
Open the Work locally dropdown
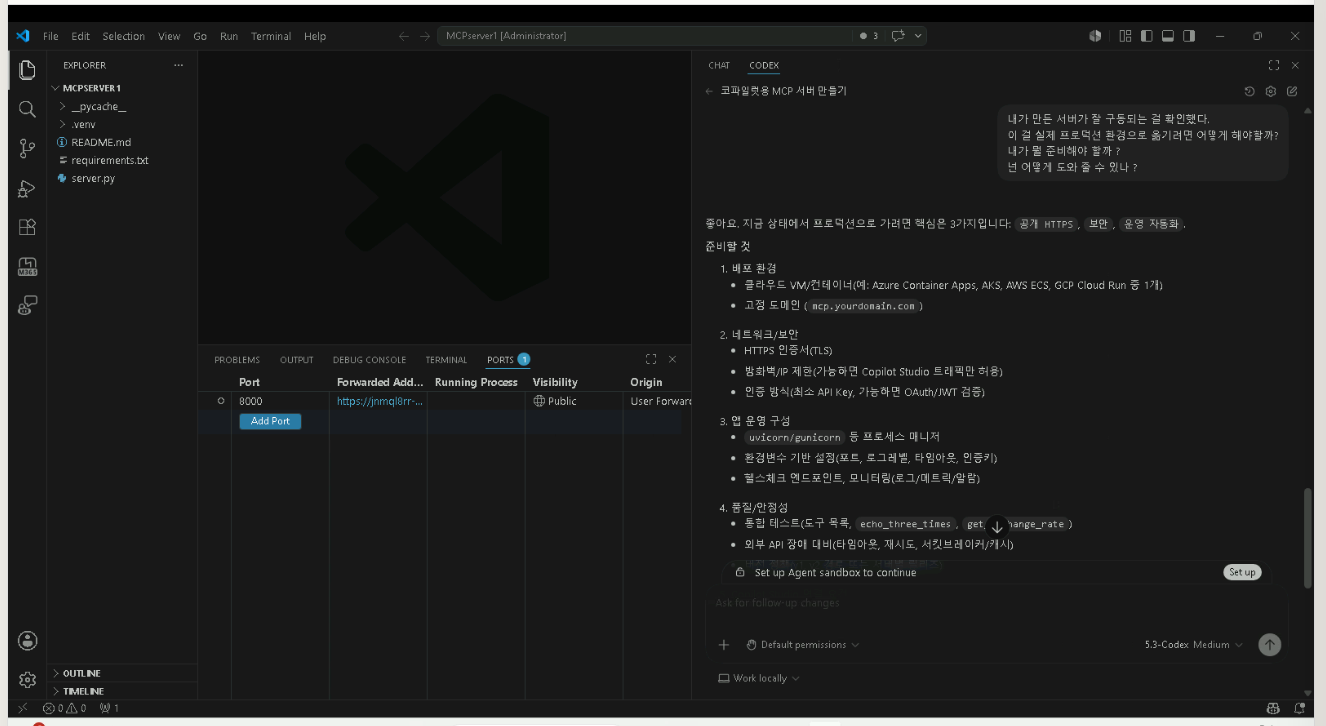point(759,678)
